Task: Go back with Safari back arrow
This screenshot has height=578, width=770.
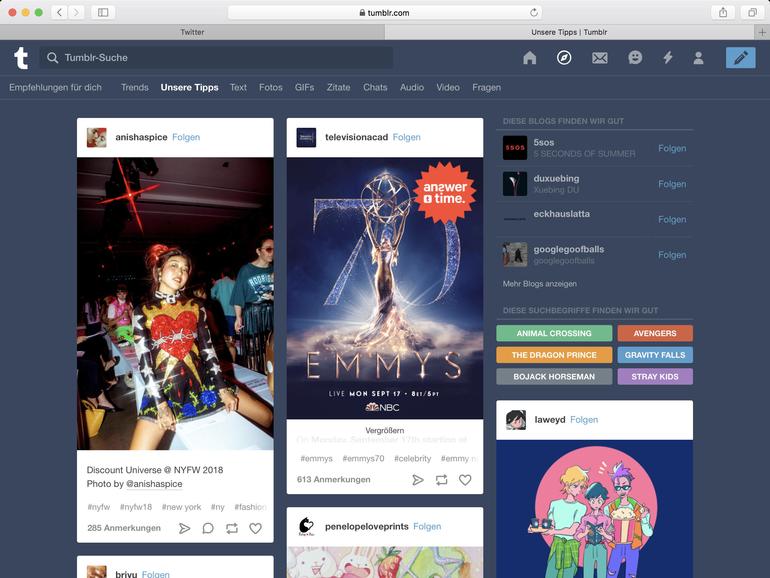Action: [59, 12]
